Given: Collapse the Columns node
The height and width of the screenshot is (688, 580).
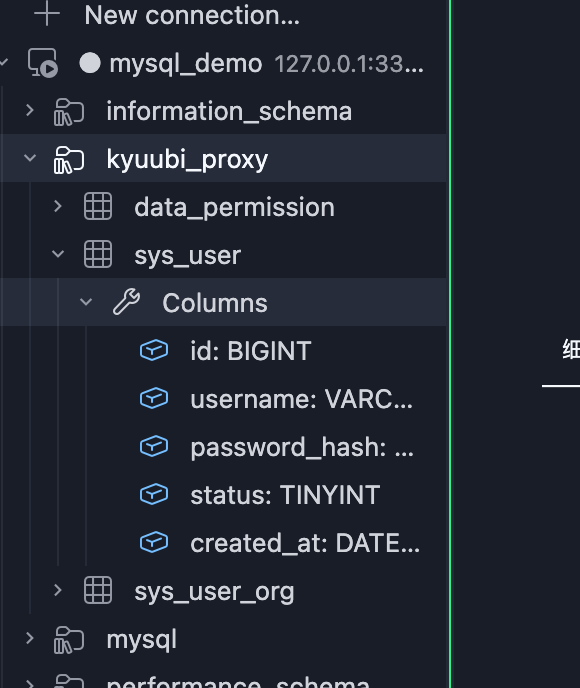Looking at the screenshot, I should [86, 301].
